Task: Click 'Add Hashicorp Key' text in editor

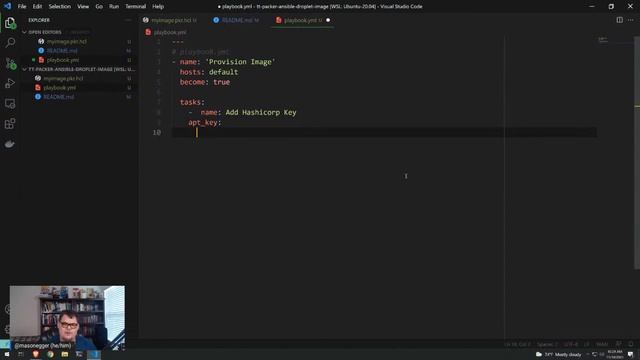Action: point(261,112)
